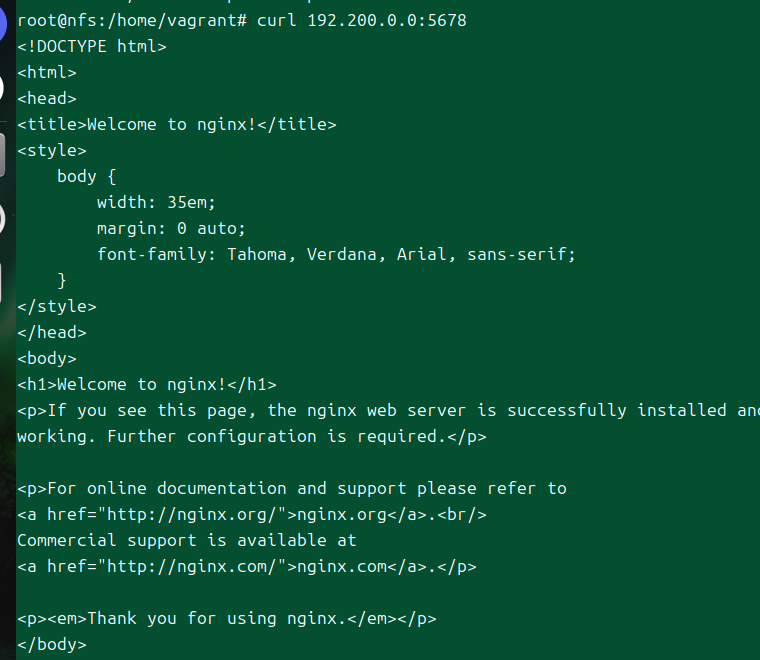Viewport: 760px width, 660px height.
Task: Click the white rectangular dock icon
Action: tap(3, 284)
